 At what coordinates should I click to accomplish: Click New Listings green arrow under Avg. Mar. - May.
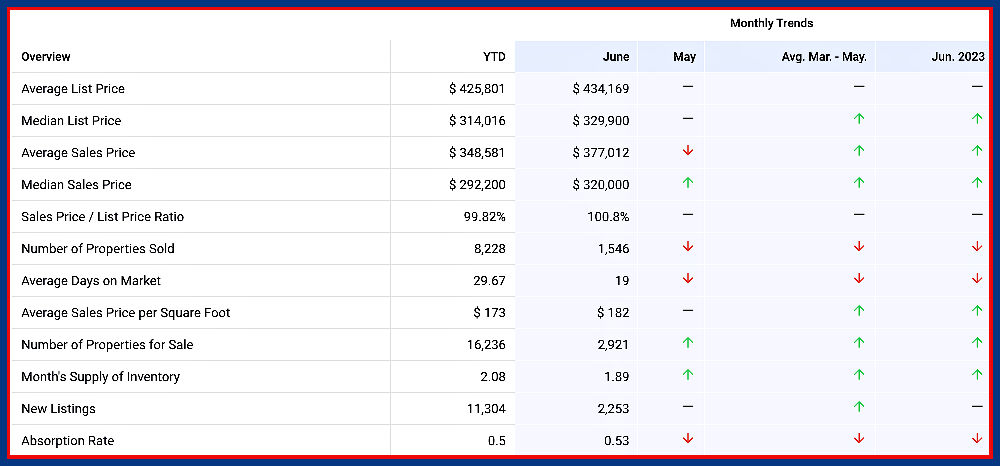pos(858,407)
